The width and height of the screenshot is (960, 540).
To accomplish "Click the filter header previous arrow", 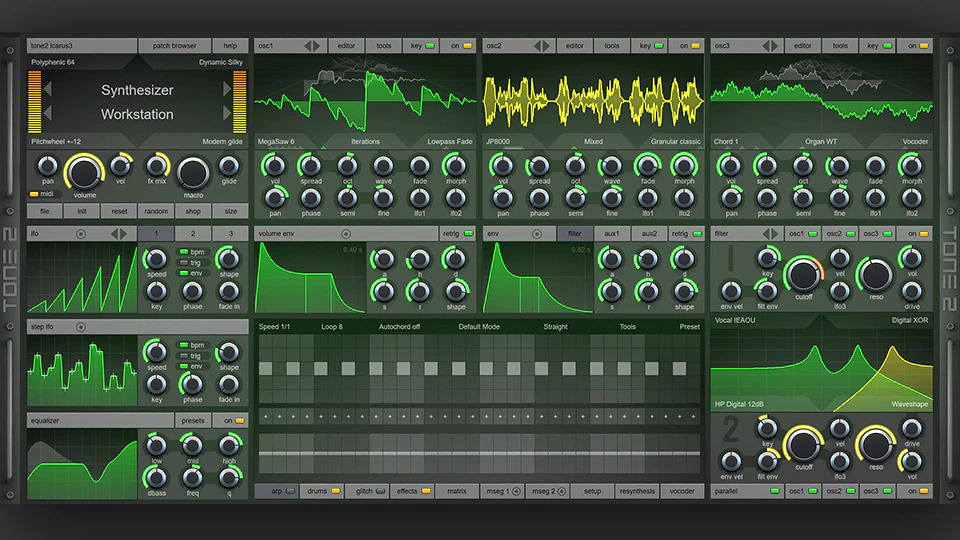I will 766,234.
